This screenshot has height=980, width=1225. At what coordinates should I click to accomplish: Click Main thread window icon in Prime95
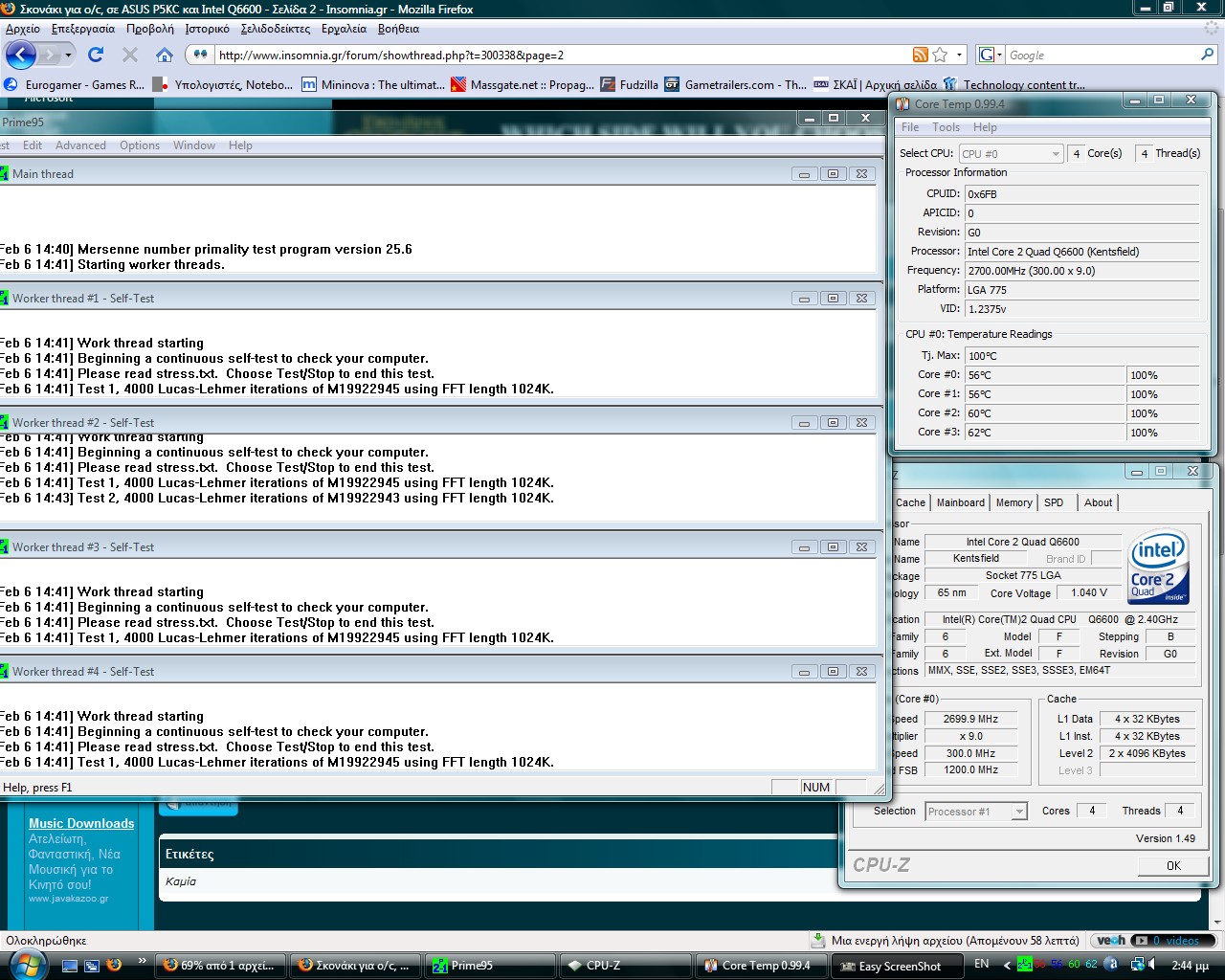[x=4, y=173]
